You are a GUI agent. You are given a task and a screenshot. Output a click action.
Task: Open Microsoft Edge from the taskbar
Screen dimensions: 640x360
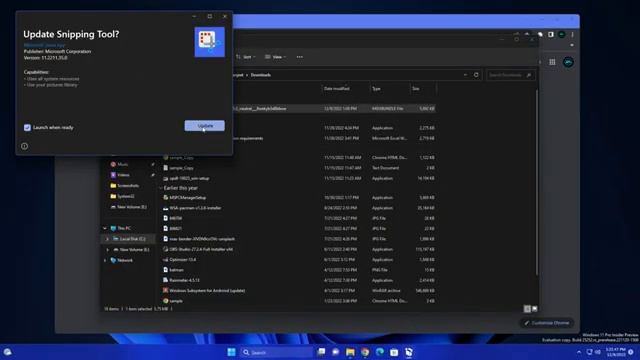click(x=380, y=352)
